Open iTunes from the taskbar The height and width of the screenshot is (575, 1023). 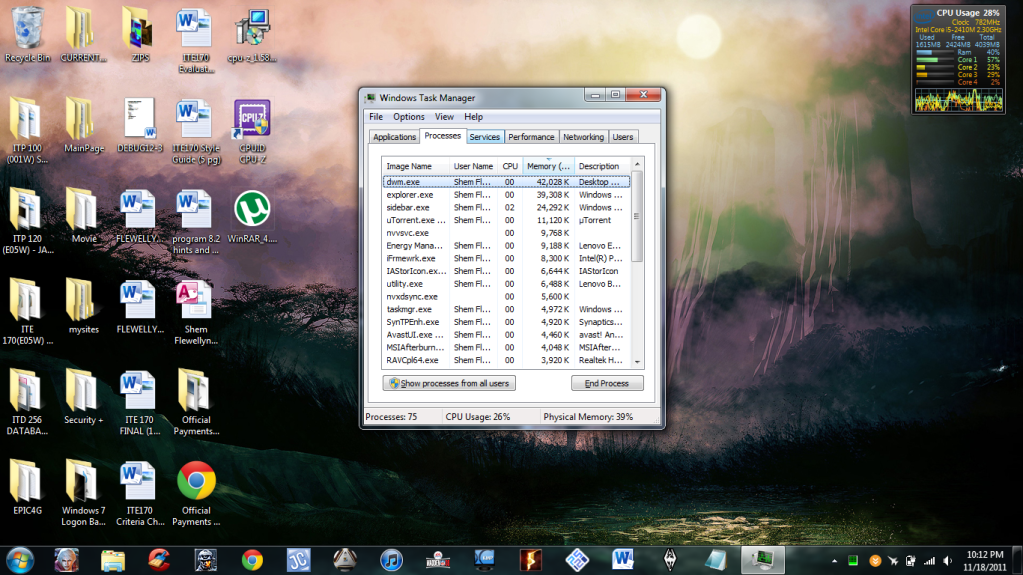pos(391,561)
